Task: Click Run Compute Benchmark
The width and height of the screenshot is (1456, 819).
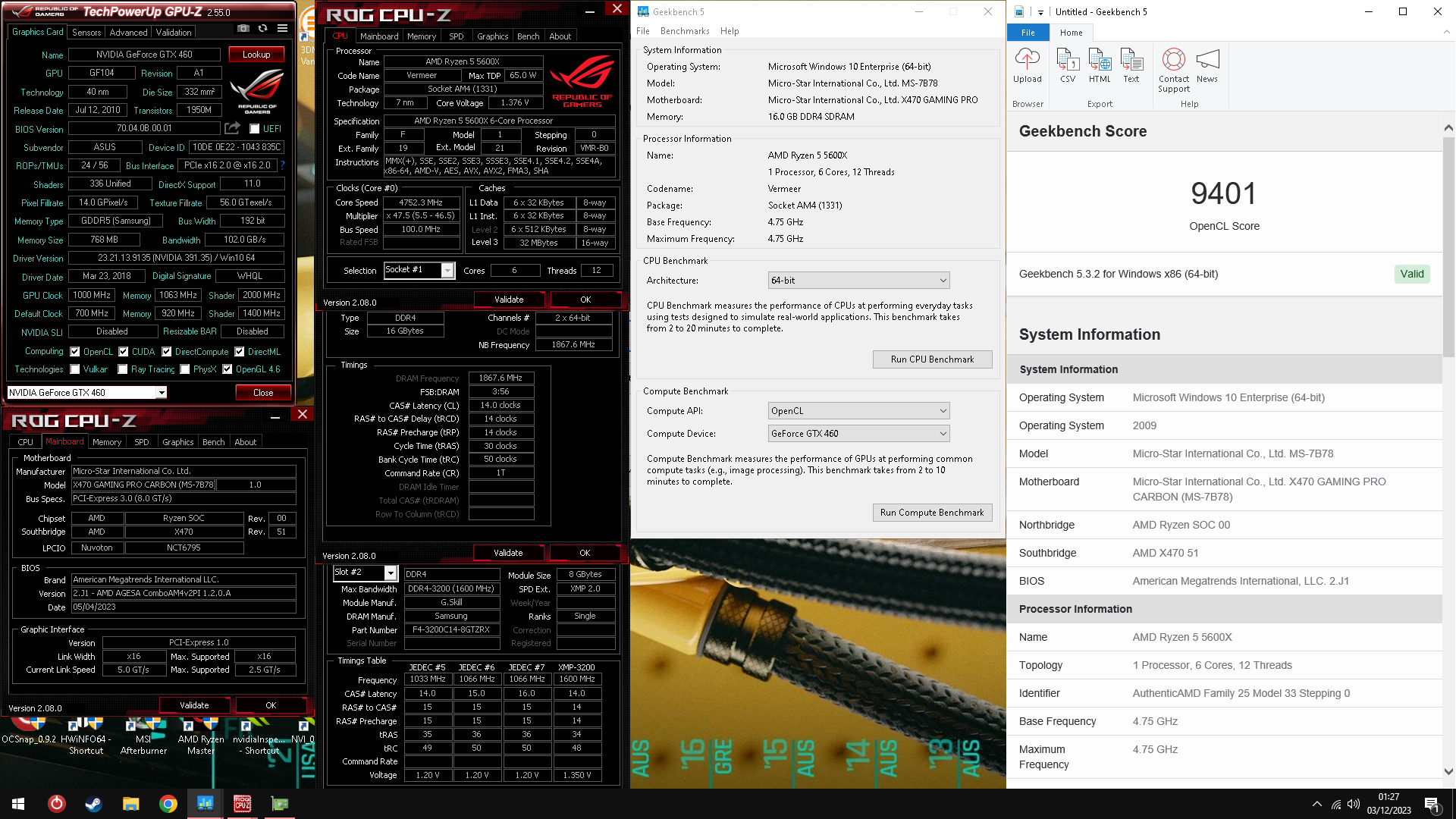Action: click(x=932, y=513)
